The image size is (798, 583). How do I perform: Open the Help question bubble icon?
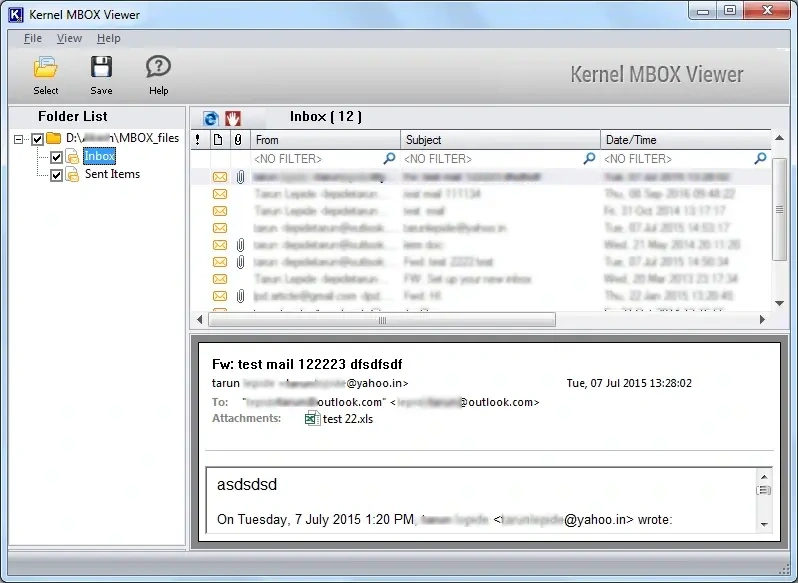(x=158, y=67)
